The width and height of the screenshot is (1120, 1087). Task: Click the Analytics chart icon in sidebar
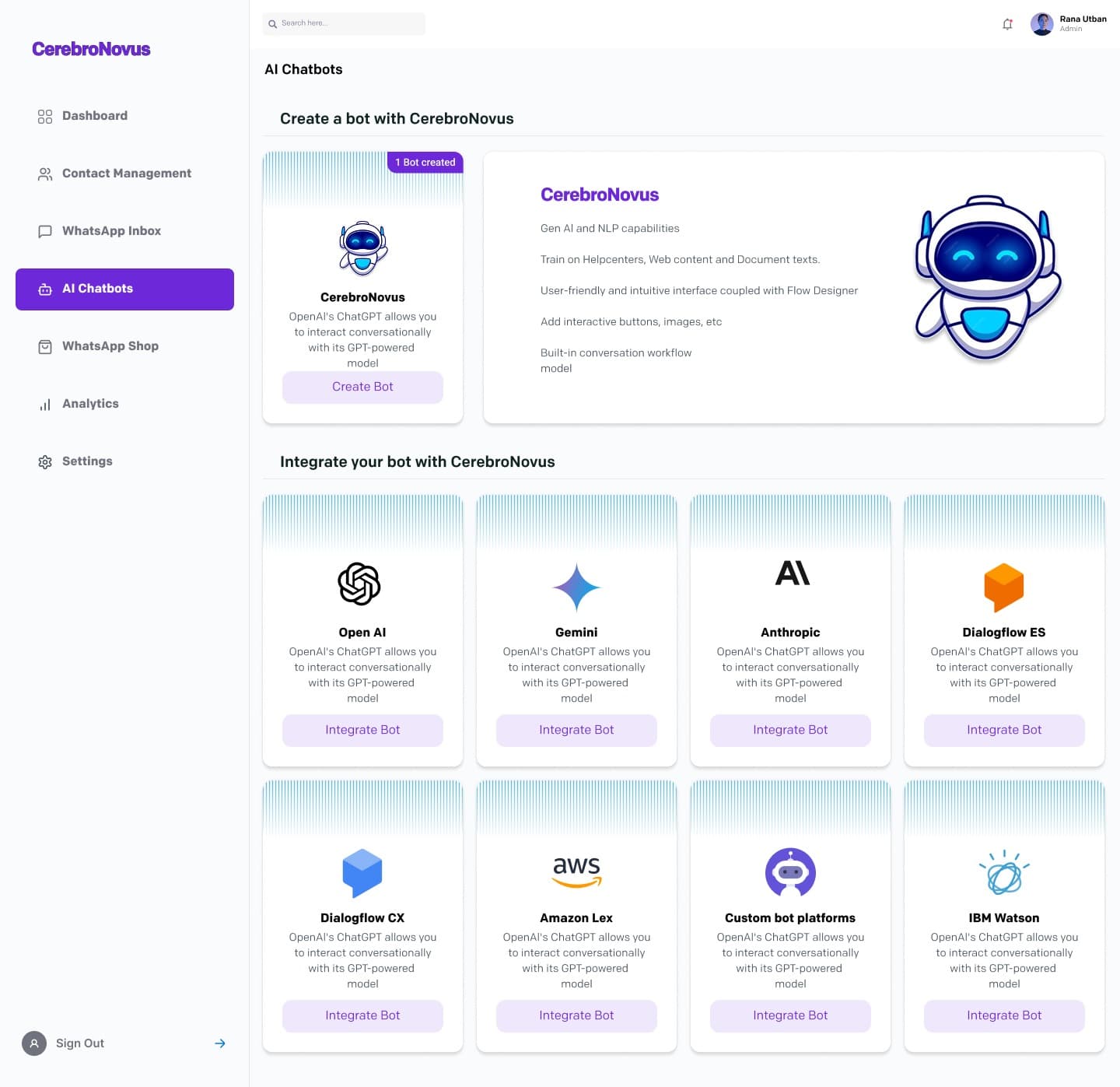click(45, 404)
